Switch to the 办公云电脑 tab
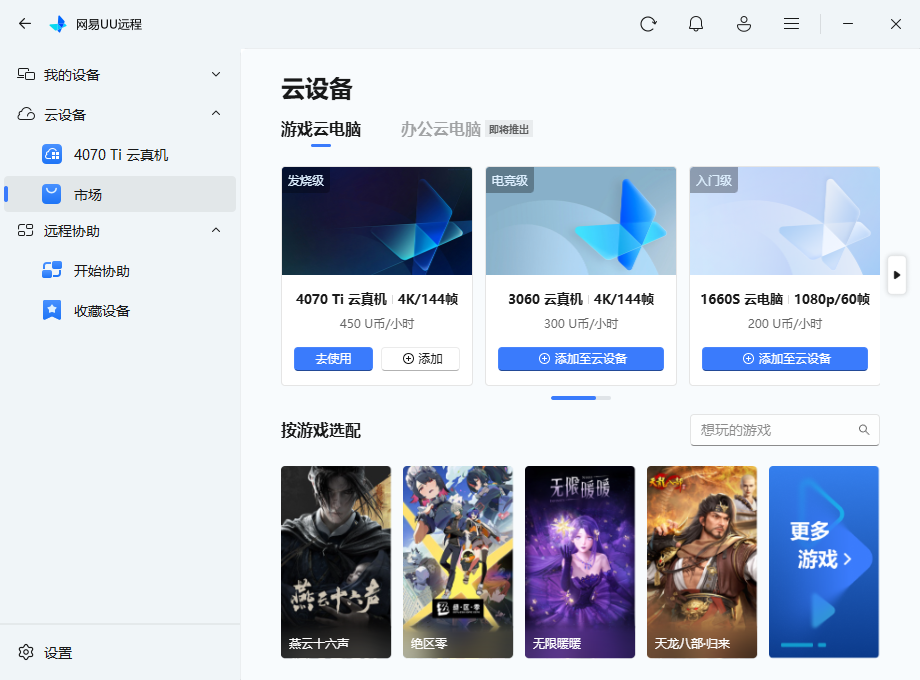The height and width of the screenshot is (680, 920). pyautogui.click(x=441, y=129)
